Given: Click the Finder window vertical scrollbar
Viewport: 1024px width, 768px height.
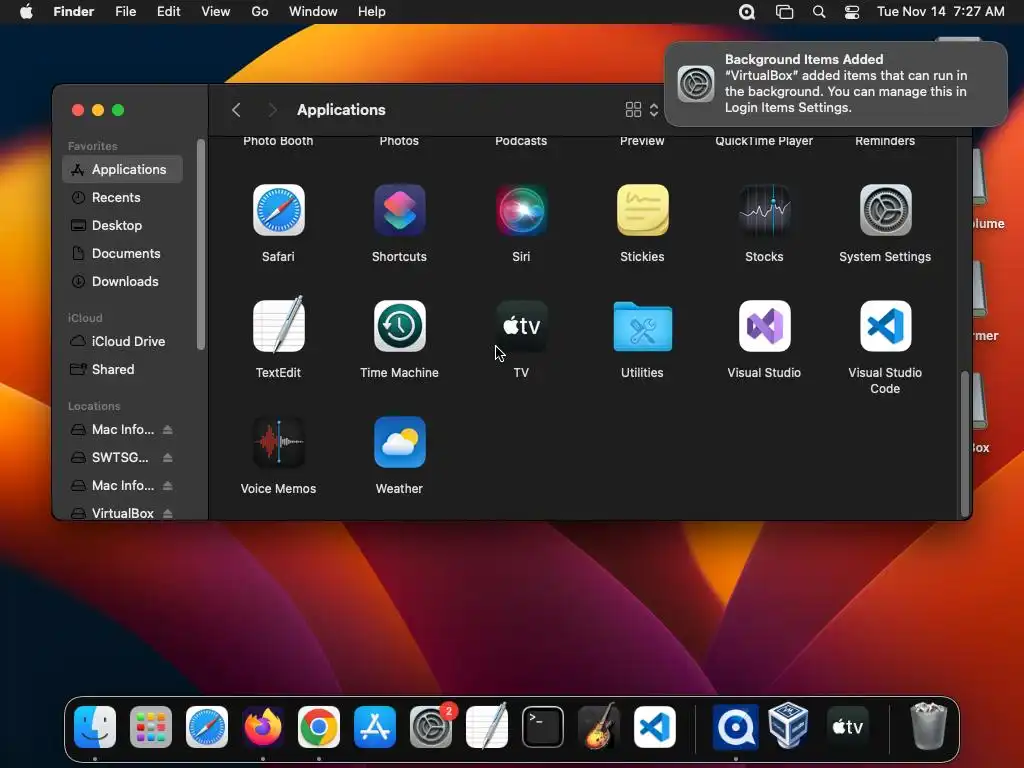Looking at the screenshot, I should coord(965,444).
